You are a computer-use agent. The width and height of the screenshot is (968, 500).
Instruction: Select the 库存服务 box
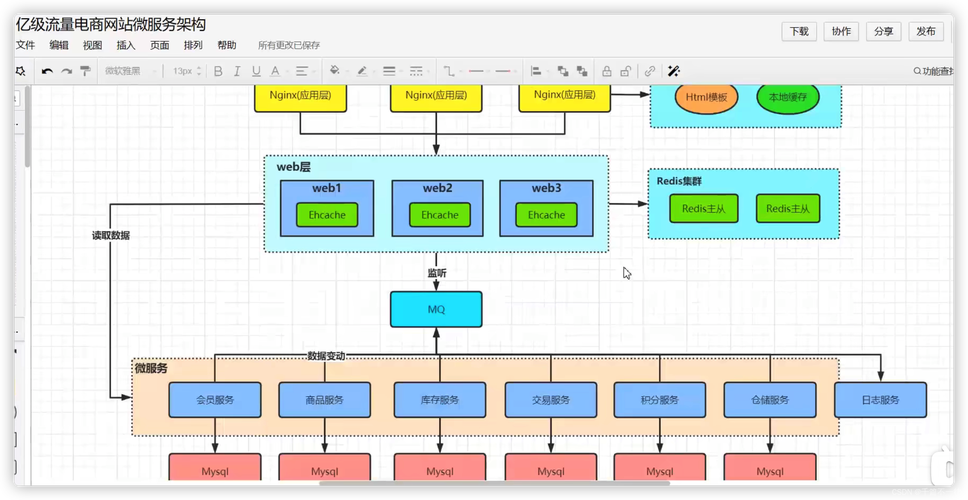coord(440,400)
